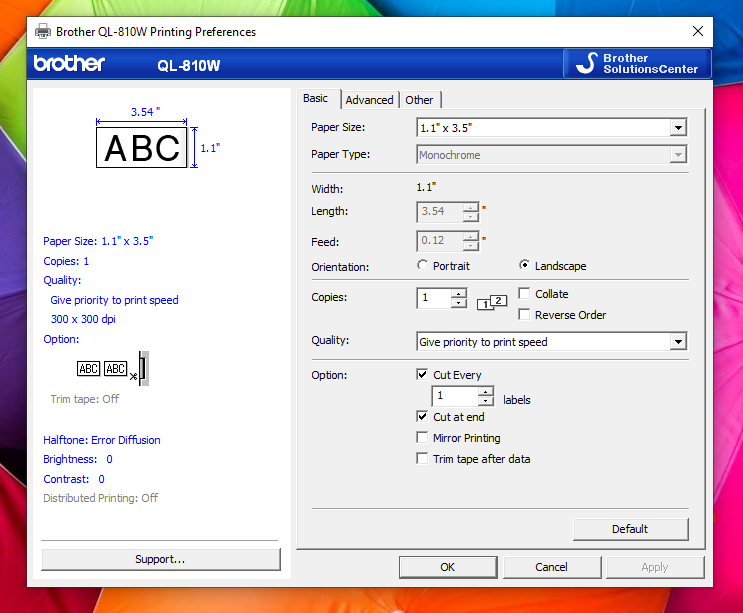
Task: Open the Paper Size dropdown
Action: (678, 127)
